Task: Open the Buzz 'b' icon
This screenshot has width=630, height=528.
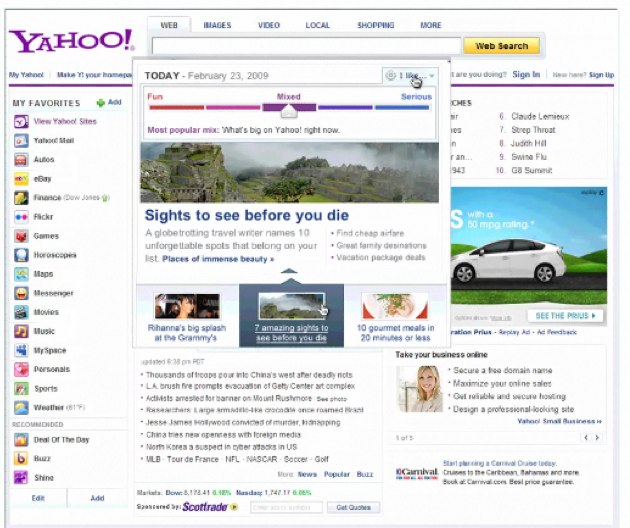Action: click(x=21, y=458)
